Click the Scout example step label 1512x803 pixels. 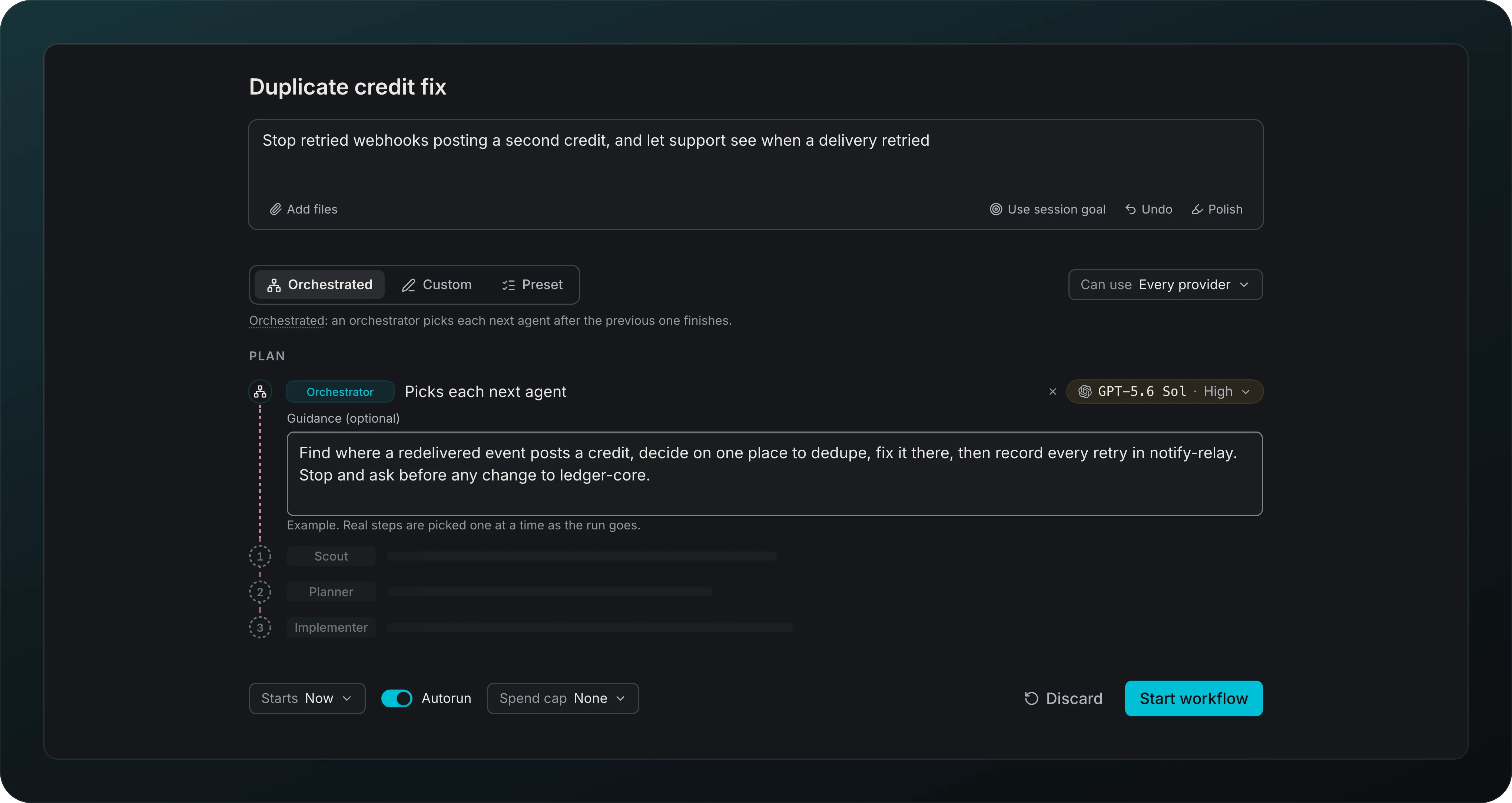pos(331,556)
